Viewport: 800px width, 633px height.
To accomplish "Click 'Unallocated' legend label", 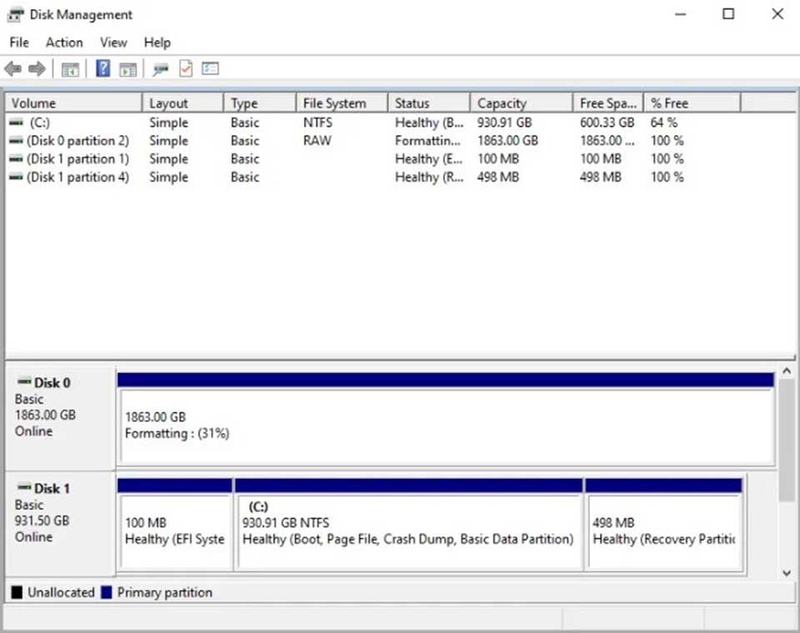I will tap(61, 592).
